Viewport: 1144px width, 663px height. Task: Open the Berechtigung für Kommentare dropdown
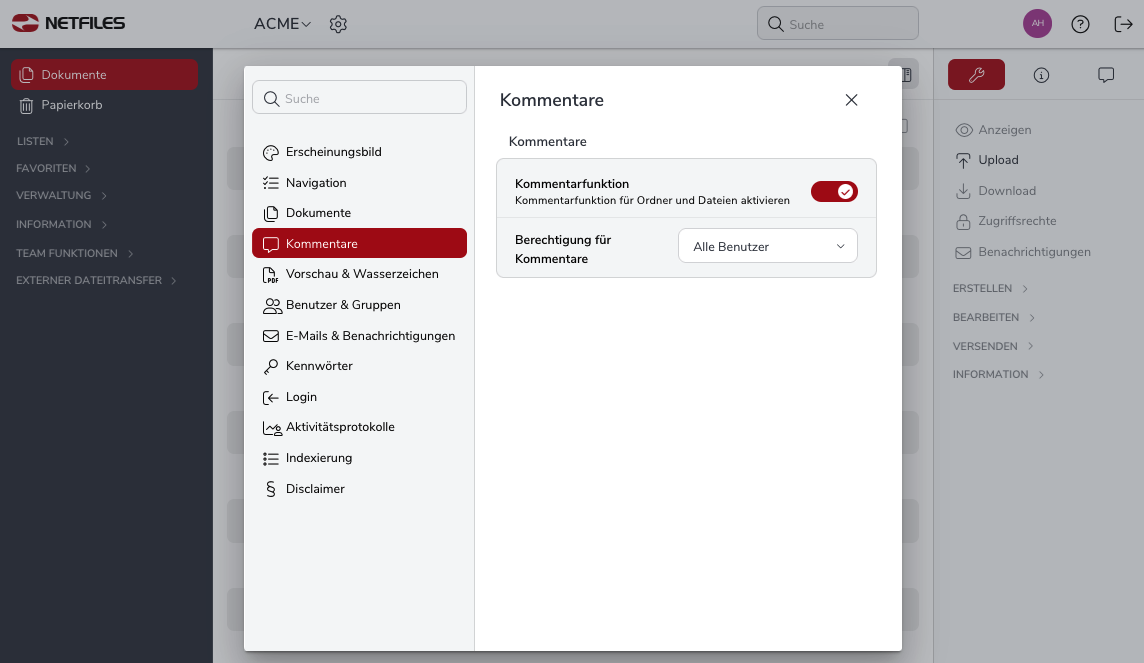coord(768,247)
